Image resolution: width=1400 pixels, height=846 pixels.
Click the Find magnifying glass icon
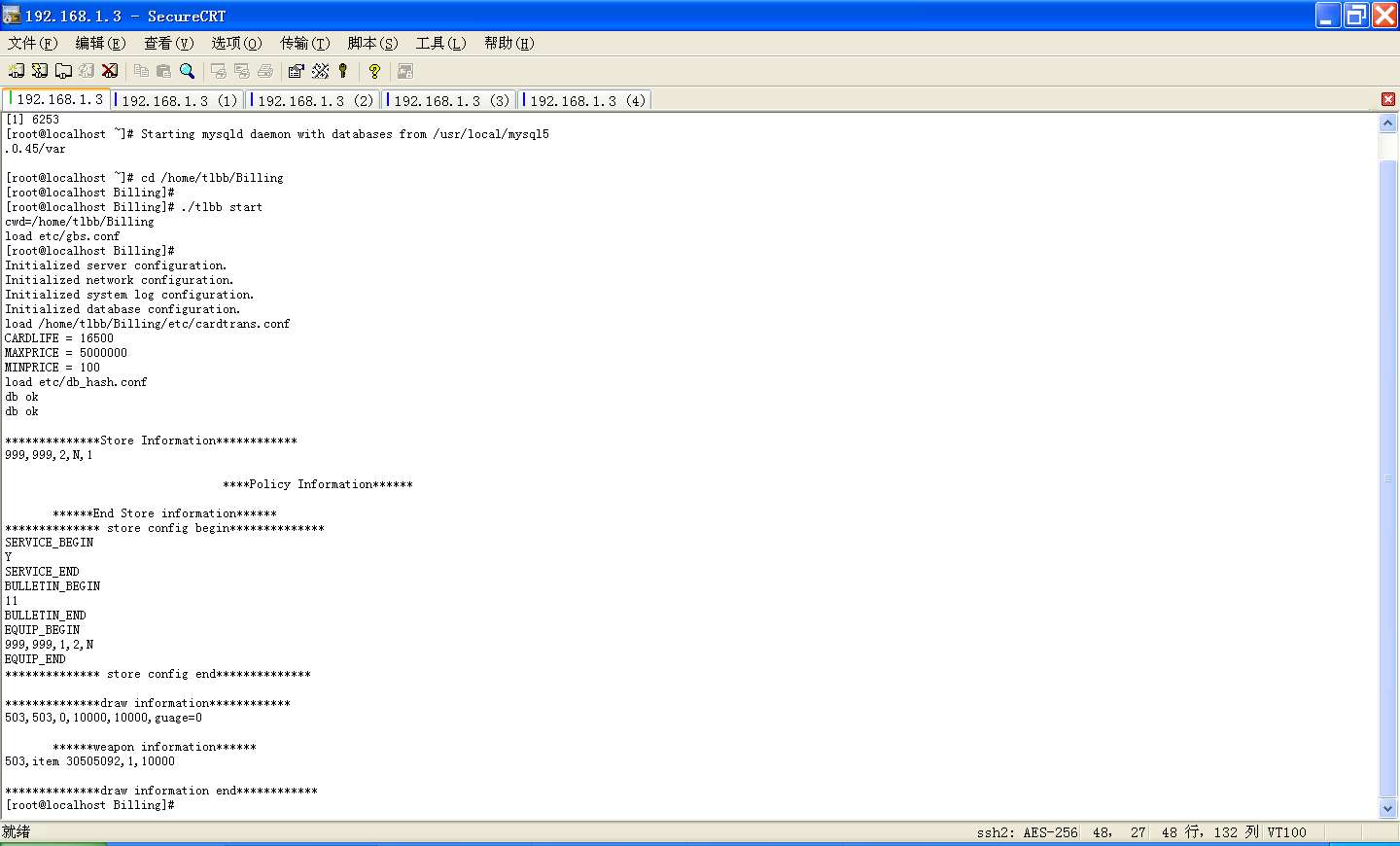click(x=188, y=71)
